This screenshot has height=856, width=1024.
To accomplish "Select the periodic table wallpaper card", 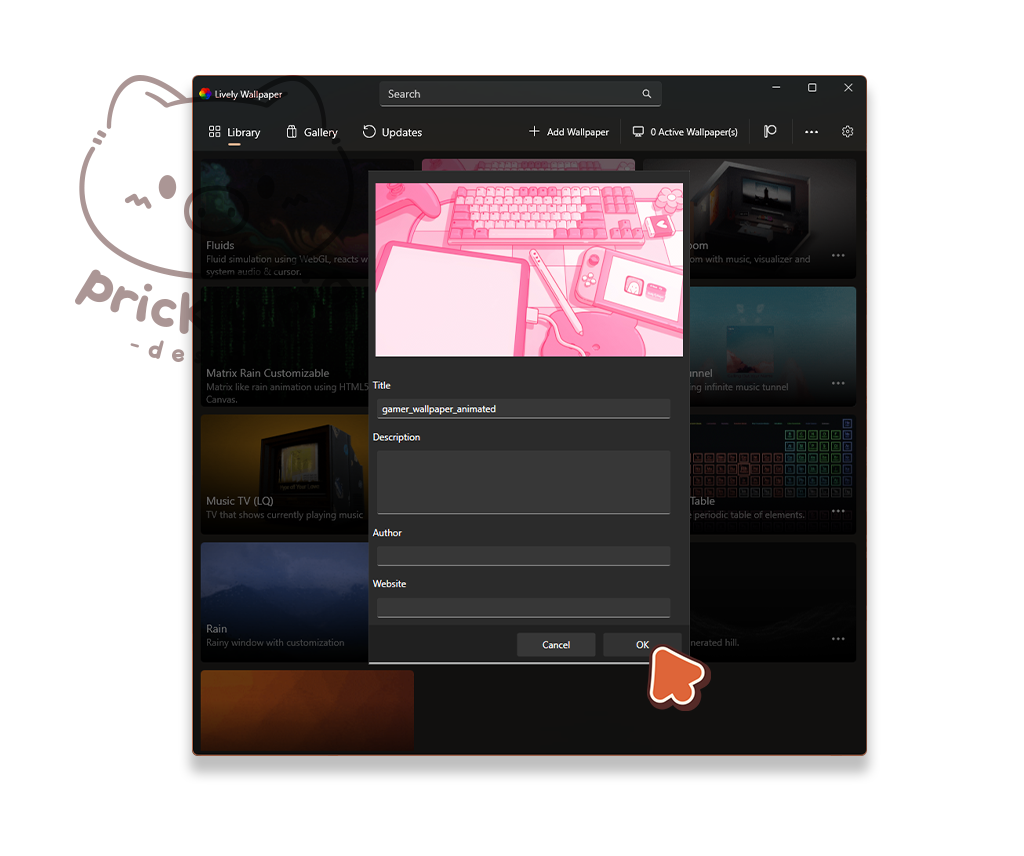I will click(x=773, y=475).
